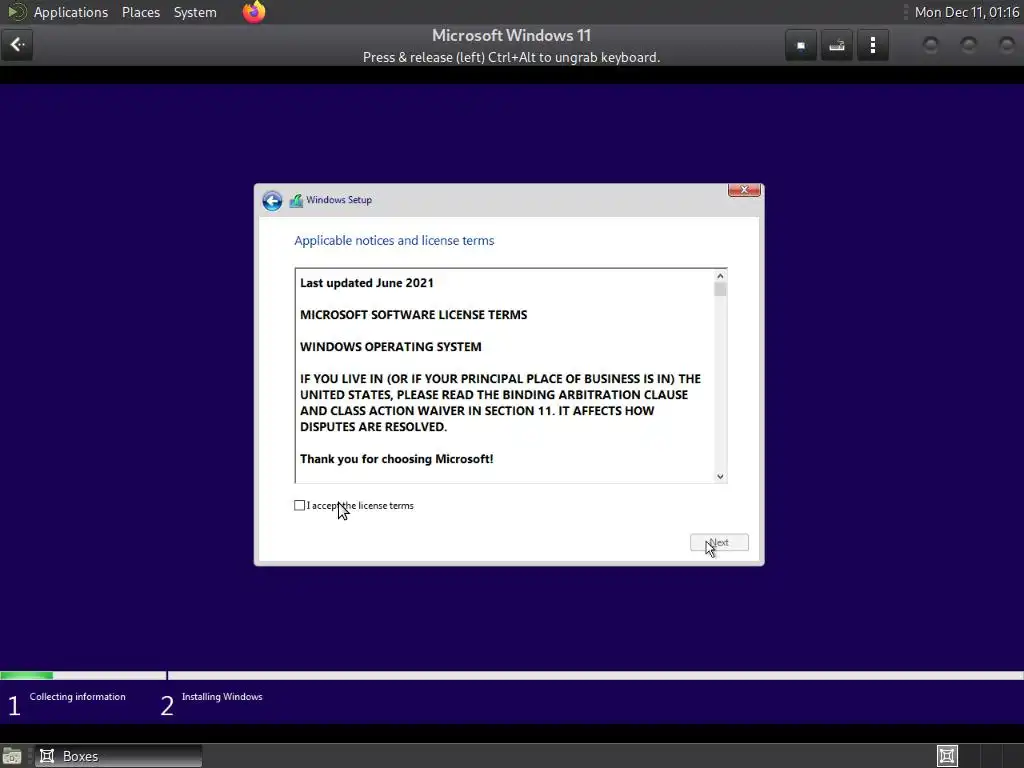Image resolution: width=1024 pixels, height=768 pixels.
Task: Click the WINDOWS OPERATING SYSTEM line
Action: (x=391, y=347)
